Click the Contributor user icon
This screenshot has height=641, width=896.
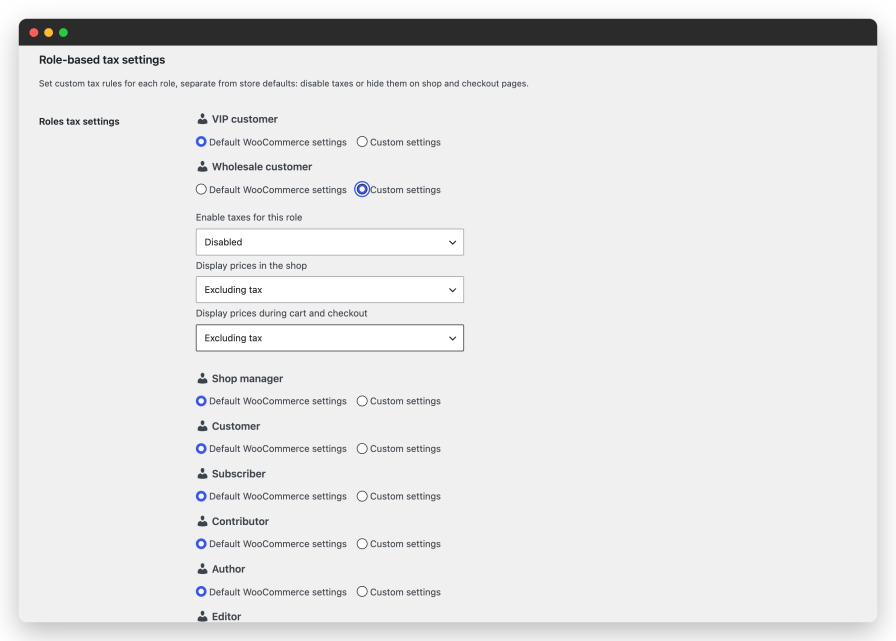(x=202, y=521)
